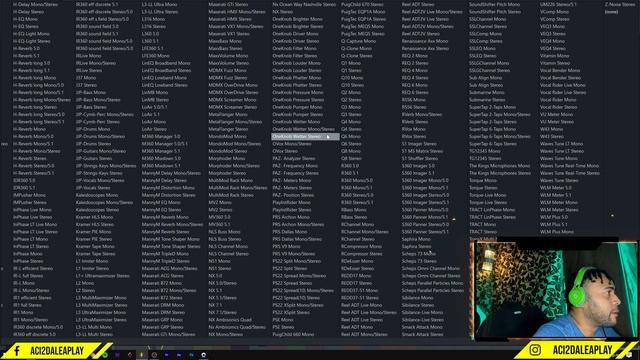Viewport: 640px width, 360px height.
Task: Choose OneKnob Wetter Mono
Action: (296, 122)
